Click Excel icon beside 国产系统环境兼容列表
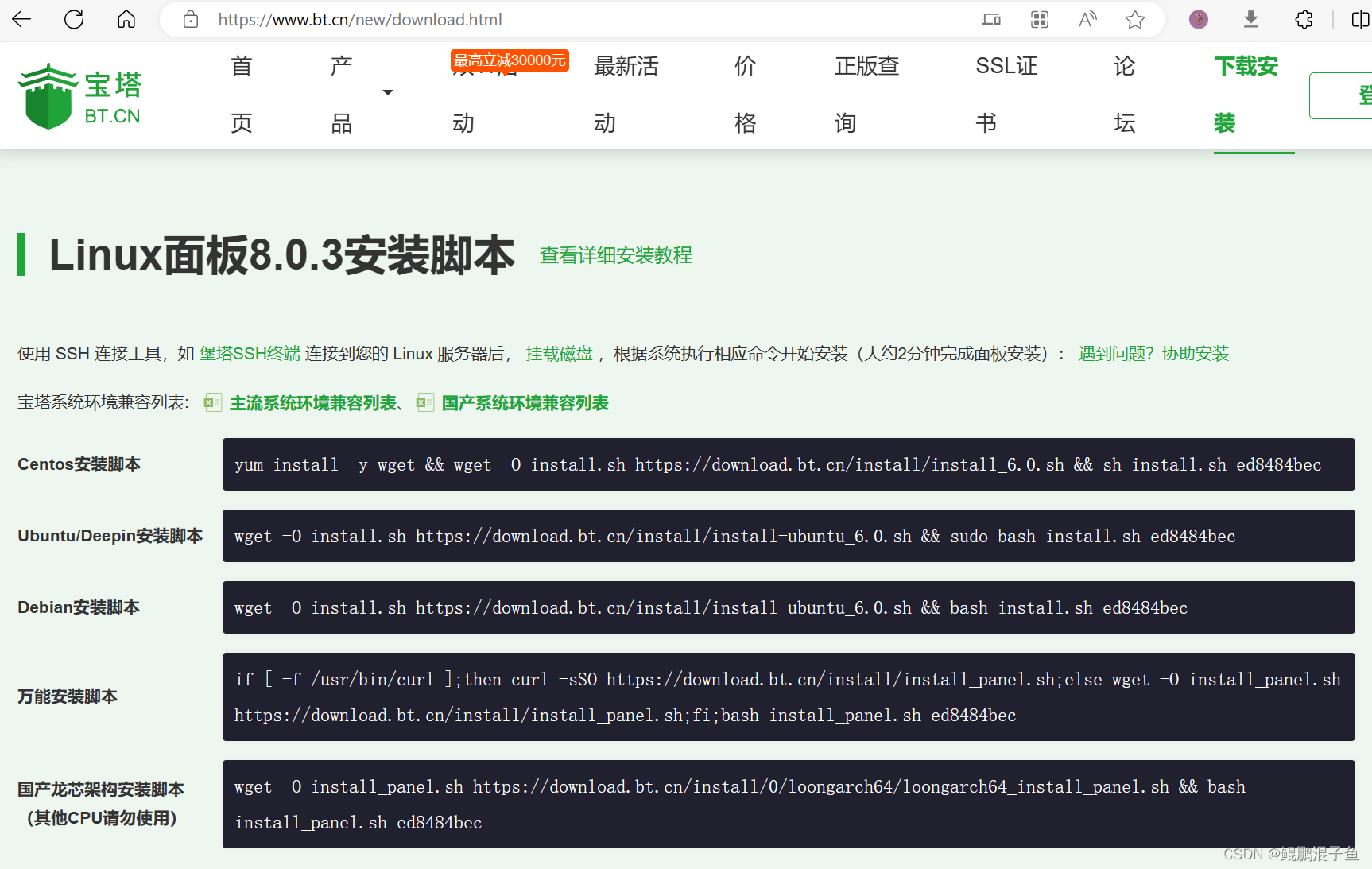The height and width of the screenshot is (869, 1372). coord(425,402)
